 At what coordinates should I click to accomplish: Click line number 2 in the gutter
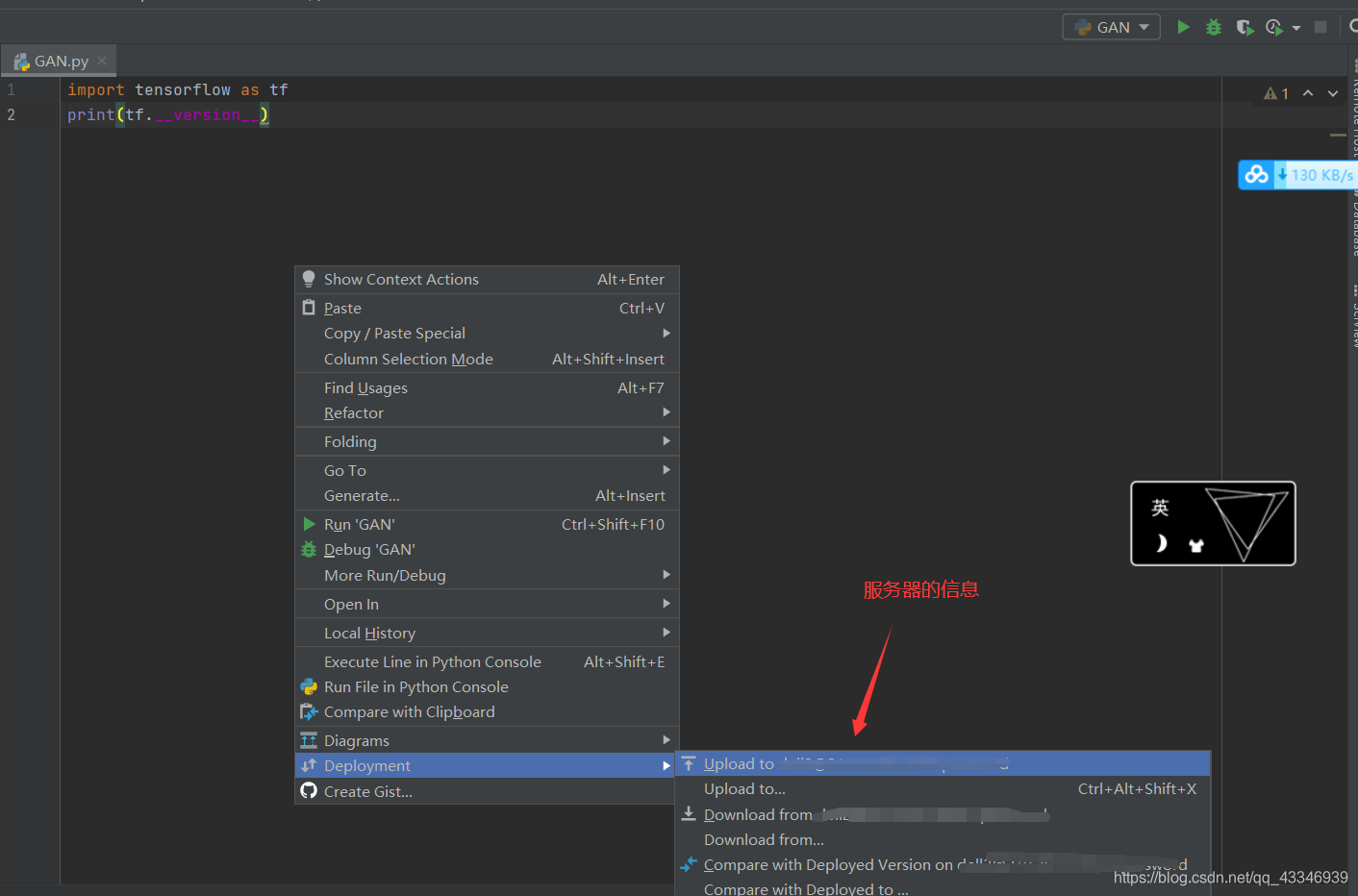[x=12, y=114]
